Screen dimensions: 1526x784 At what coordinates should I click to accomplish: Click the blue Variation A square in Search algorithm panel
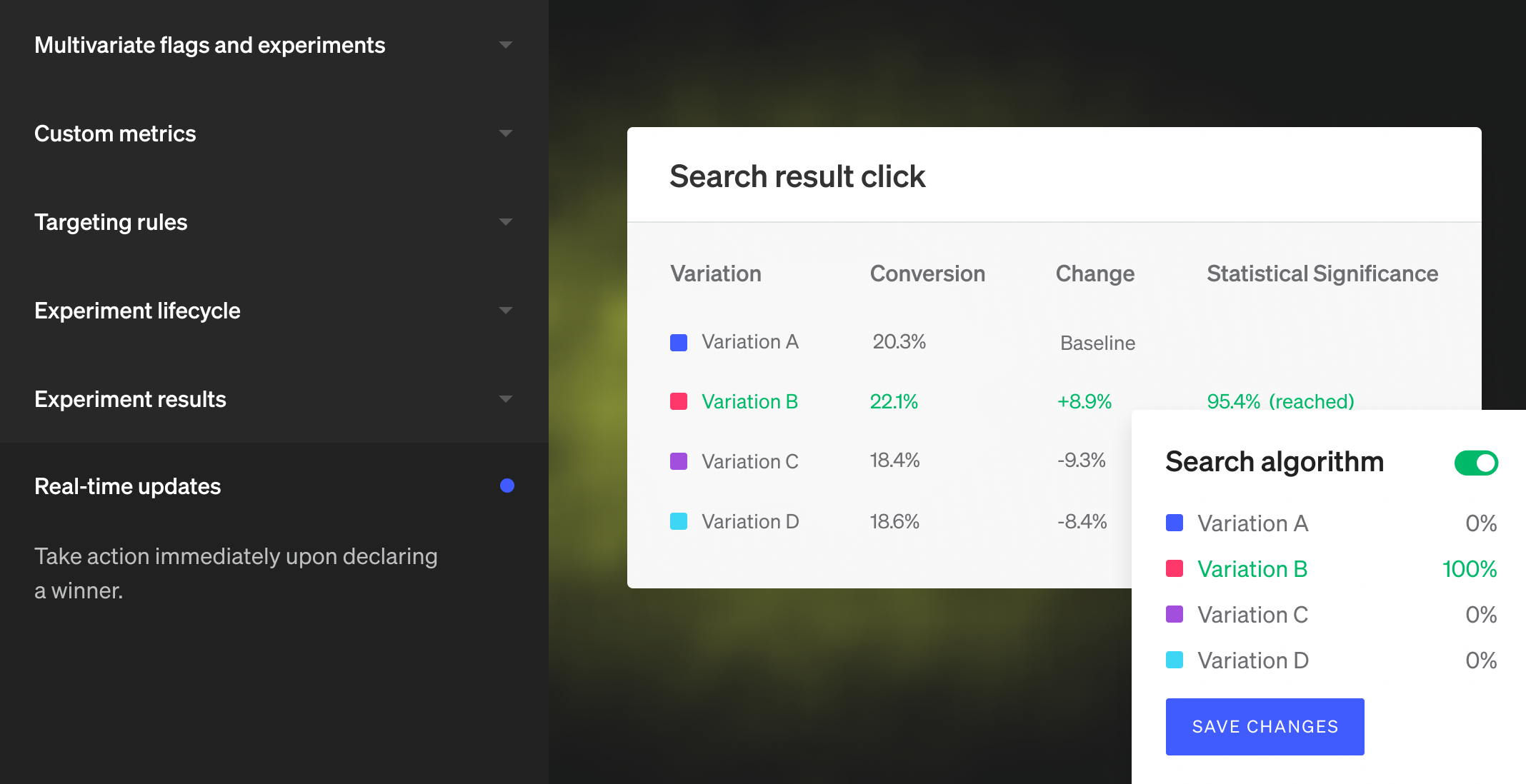(x=1175, y=523)
